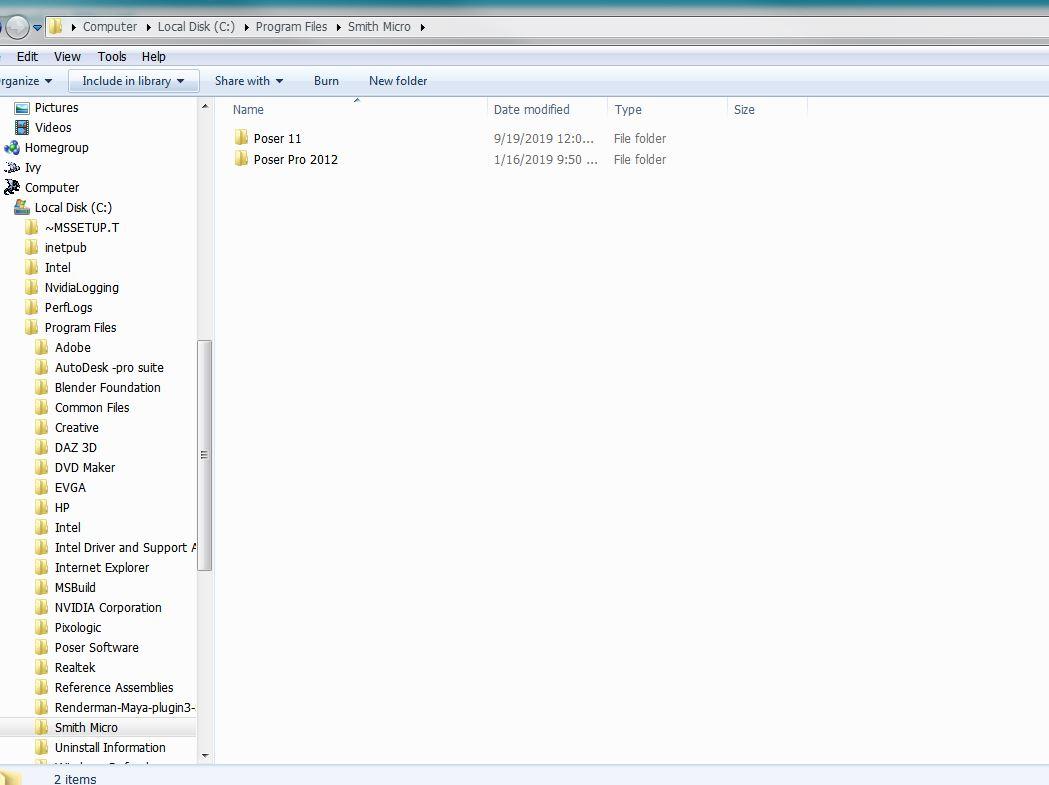Open the Edit menu
This screenshot has width=1049, height=785.
click(27, 56)
